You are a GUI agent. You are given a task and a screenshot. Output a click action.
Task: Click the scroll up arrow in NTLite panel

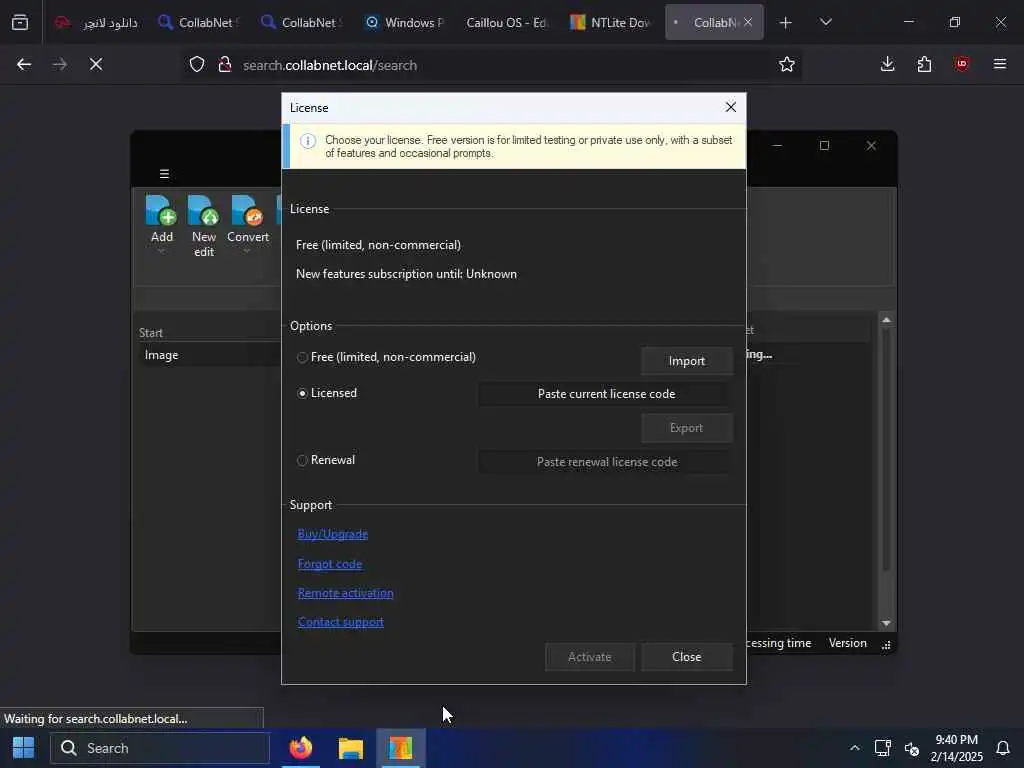point(886,319)
